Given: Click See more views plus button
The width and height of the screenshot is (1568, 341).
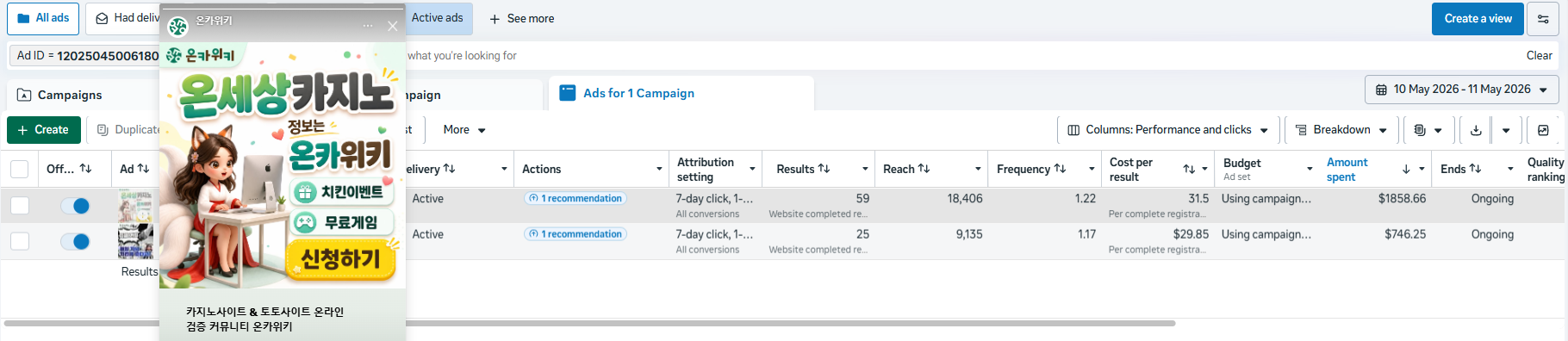Looking at the screenshot, I should pos(522,18).
